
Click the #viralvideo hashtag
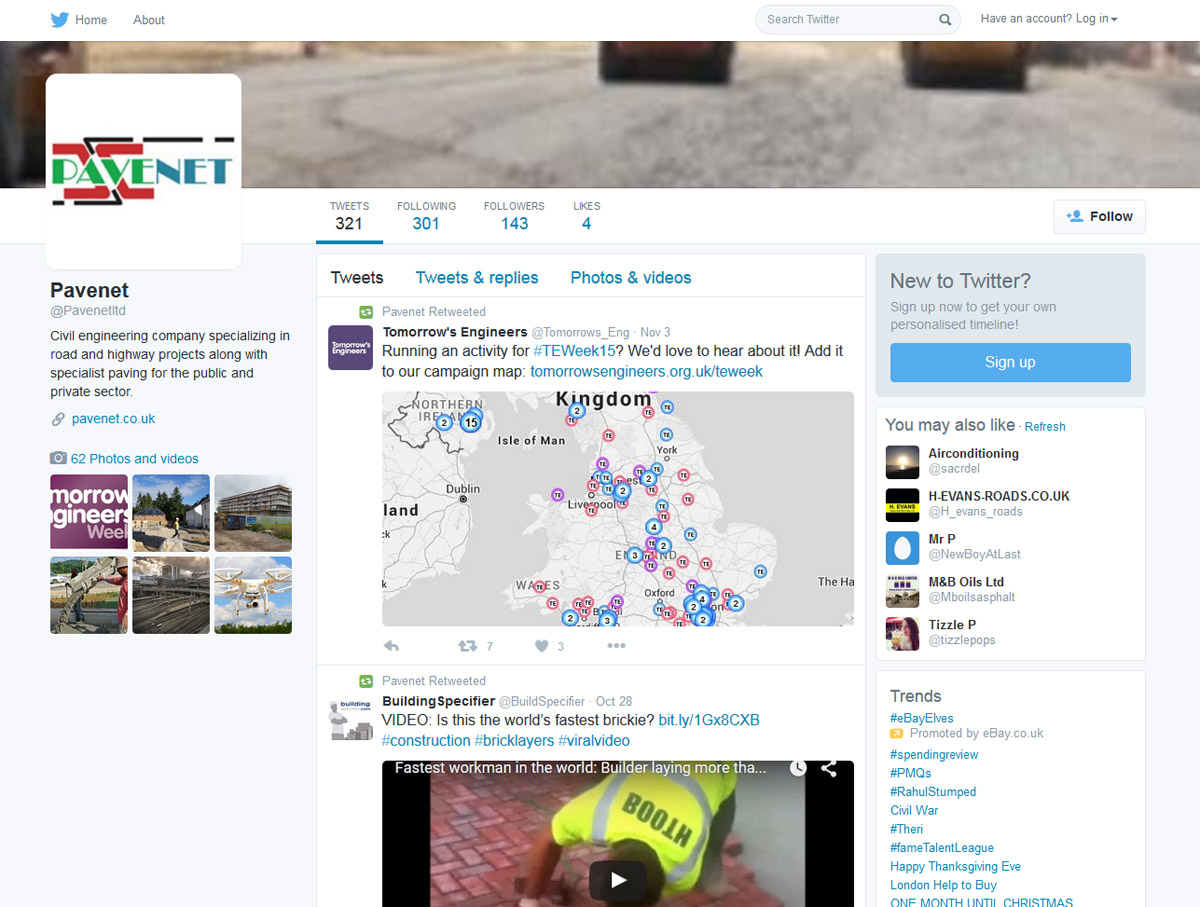tap(594, 741)
